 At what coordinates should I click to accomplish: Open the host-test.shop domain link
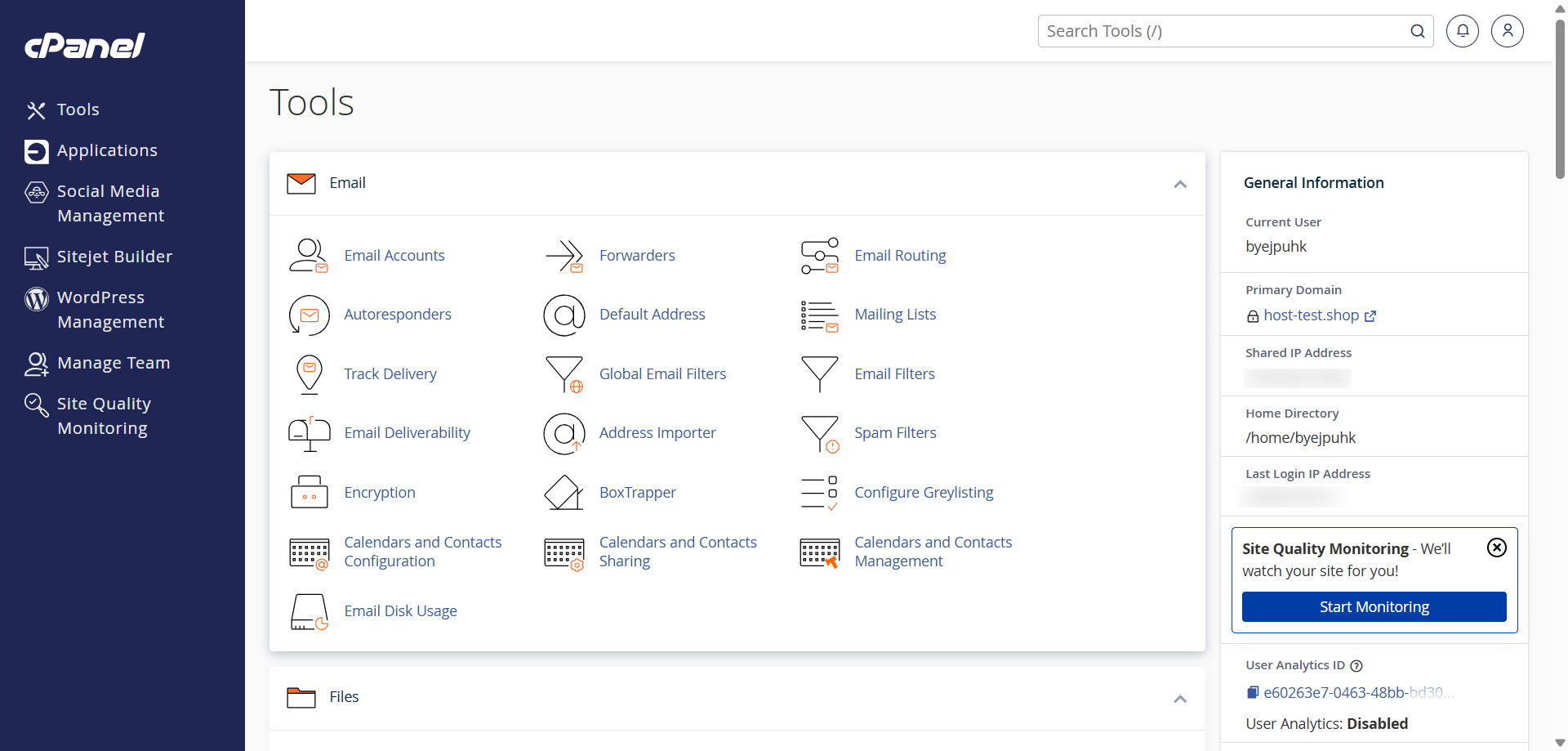(x=1312, y=315)
